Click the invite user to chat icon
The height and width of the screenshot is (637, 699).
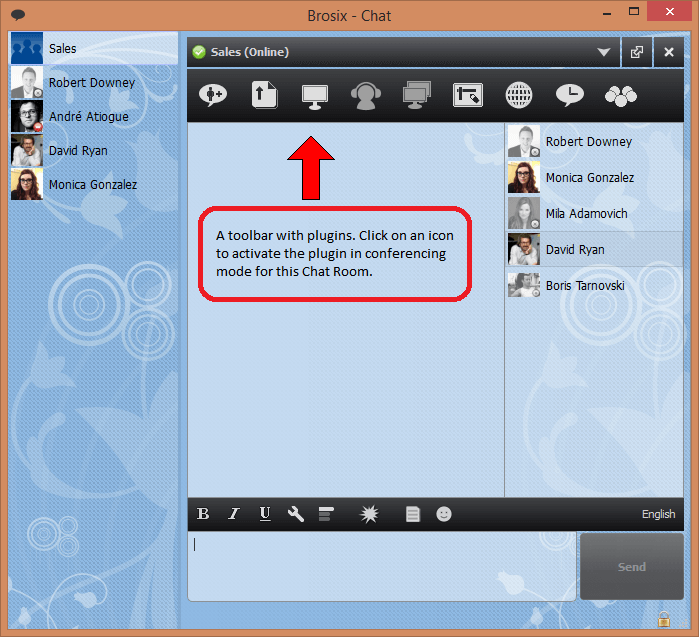tap(213, 95)
